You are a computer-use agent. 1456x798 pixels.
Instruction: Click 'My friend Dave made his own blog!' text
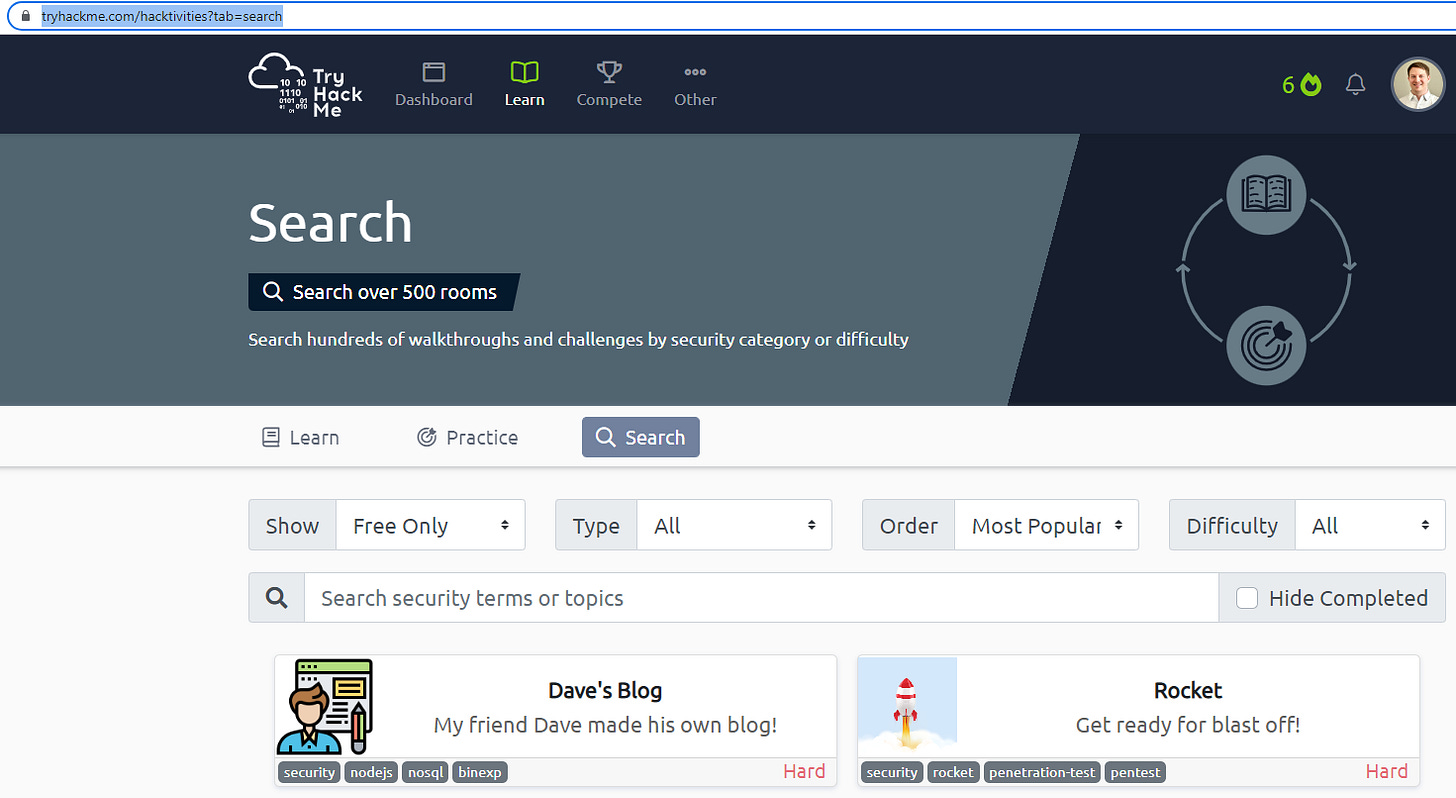pyautogui.click(x=605, y=725)
